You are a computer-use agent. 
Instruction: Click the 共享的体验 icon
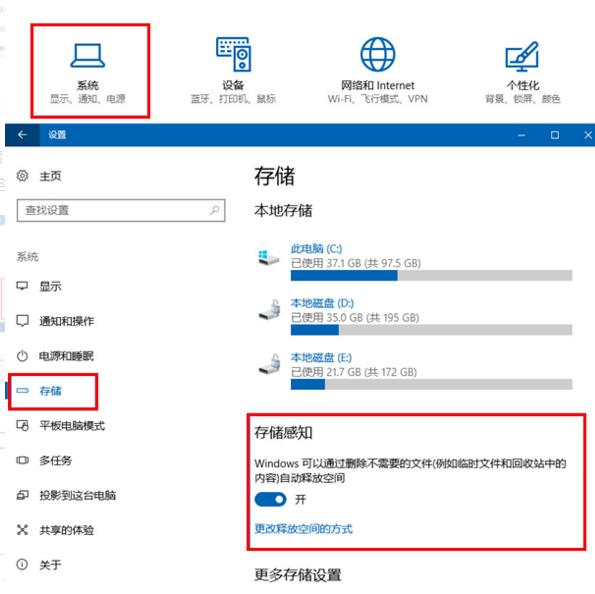pos(22,530)
